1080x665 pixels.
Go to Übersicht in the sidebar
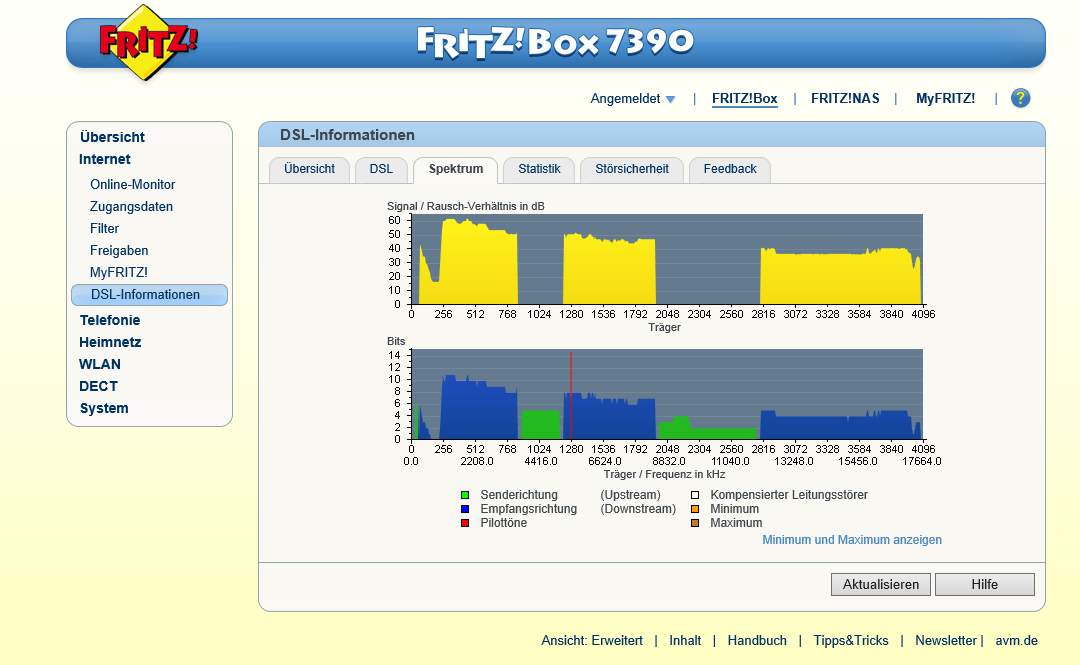112,137
